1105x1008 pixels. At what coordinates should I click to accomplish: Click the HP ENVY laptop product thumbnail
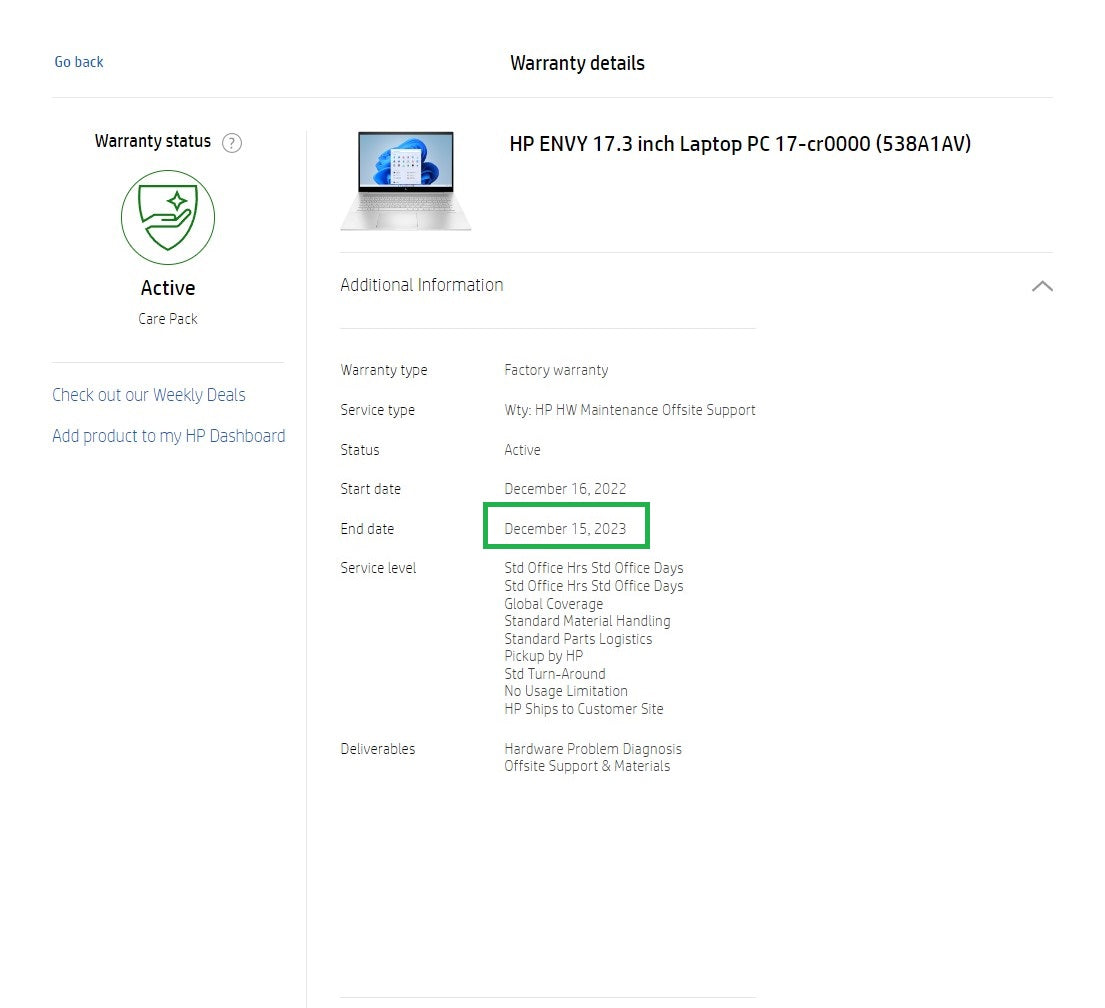[x=405, y=180]
